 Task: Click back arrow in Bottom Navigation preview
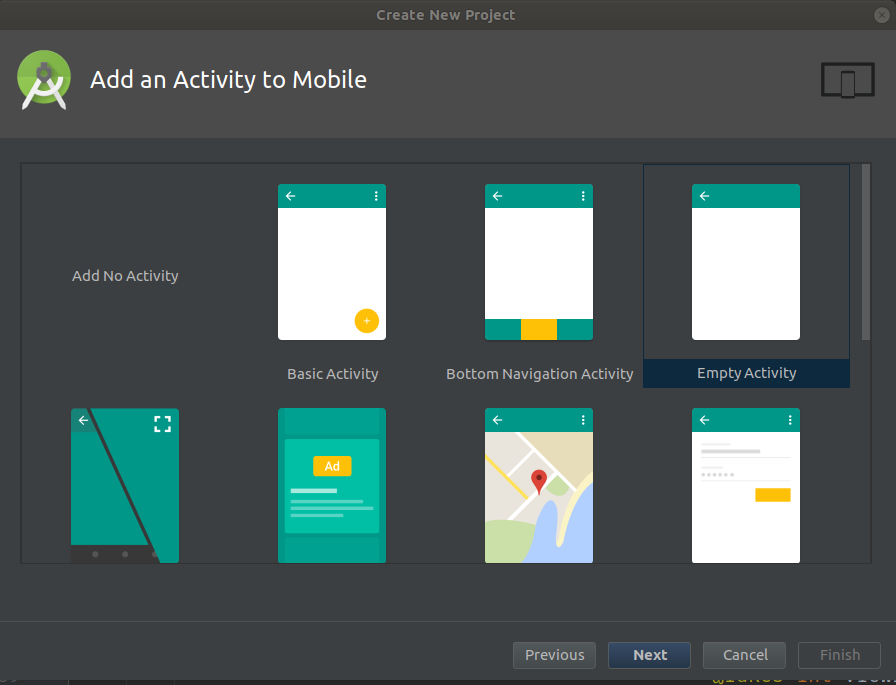[x=498, y=196]
